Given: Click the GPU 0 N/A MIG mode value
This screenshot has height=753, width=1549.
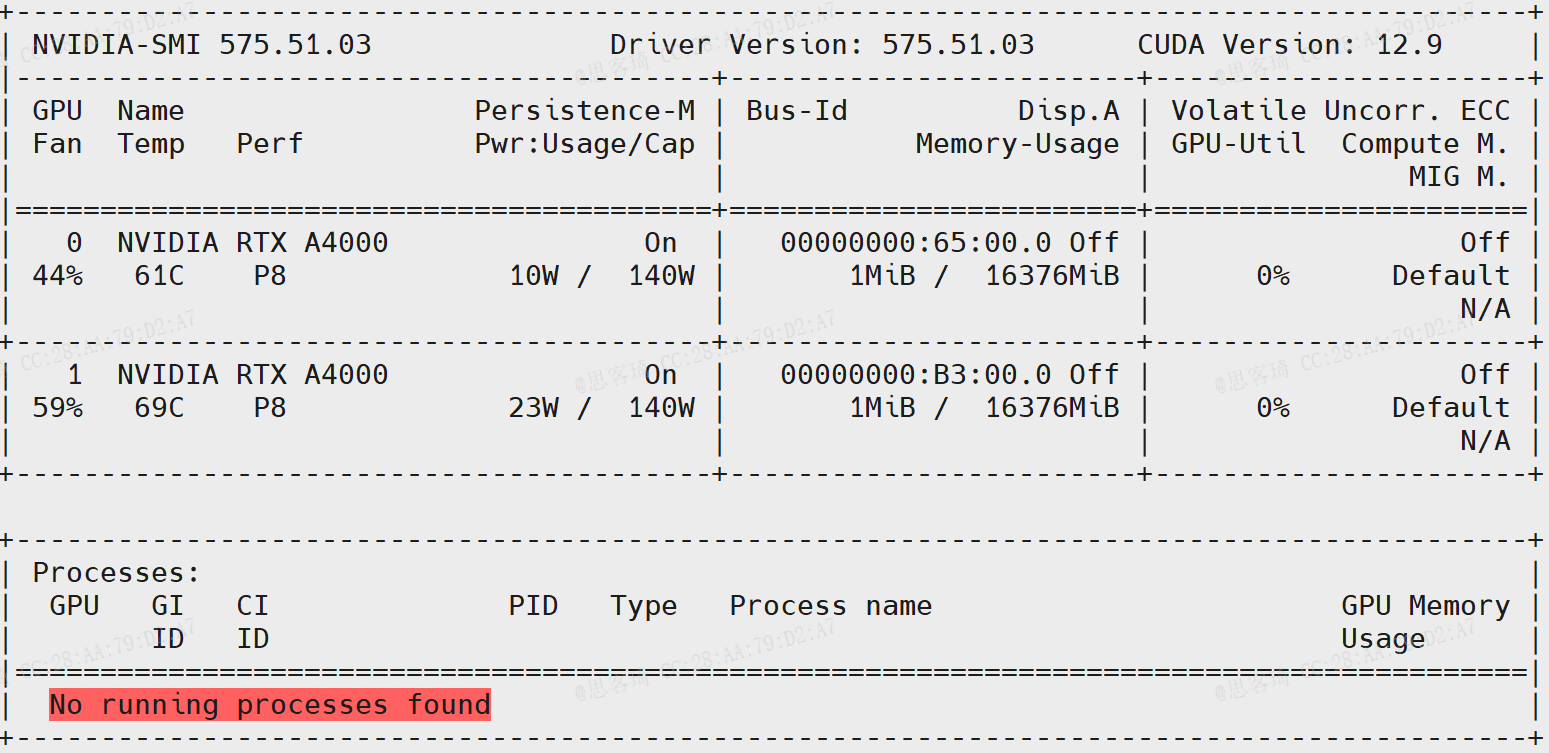Looking at the screenshot, I should [1485, 310].
